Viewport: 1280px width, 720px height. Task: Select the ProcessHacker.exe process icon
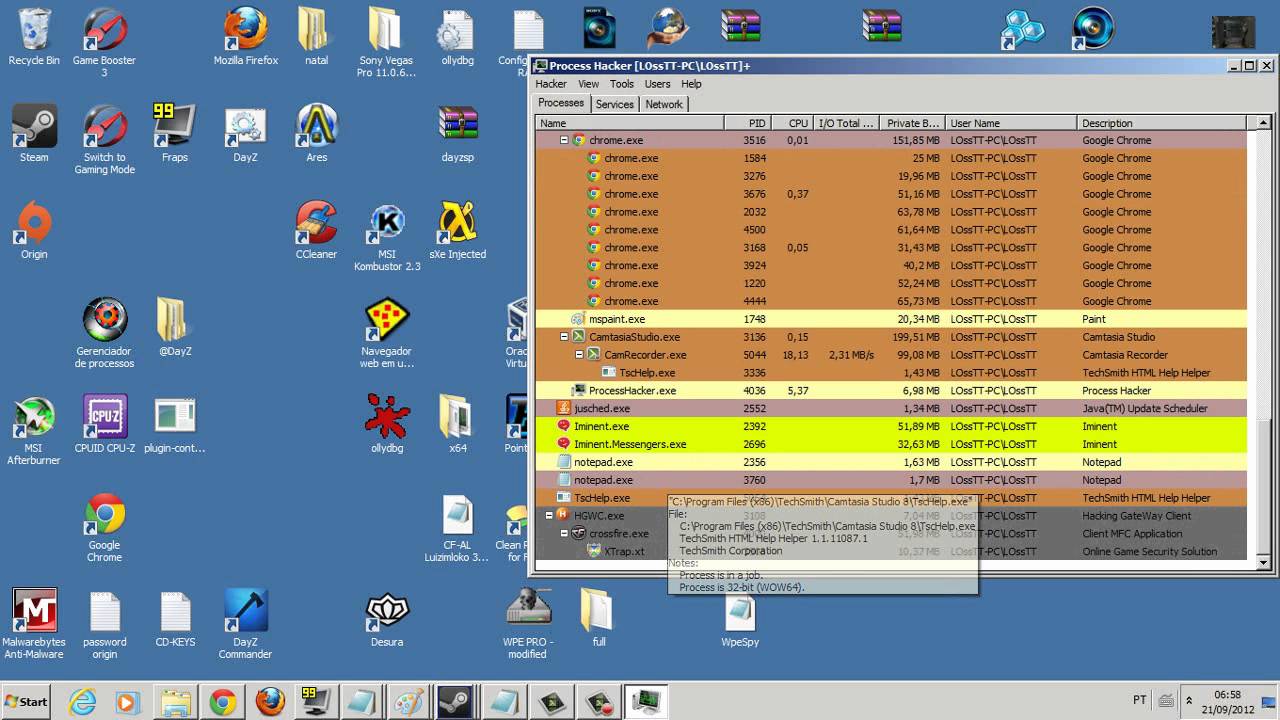click(x=578, y=391)
